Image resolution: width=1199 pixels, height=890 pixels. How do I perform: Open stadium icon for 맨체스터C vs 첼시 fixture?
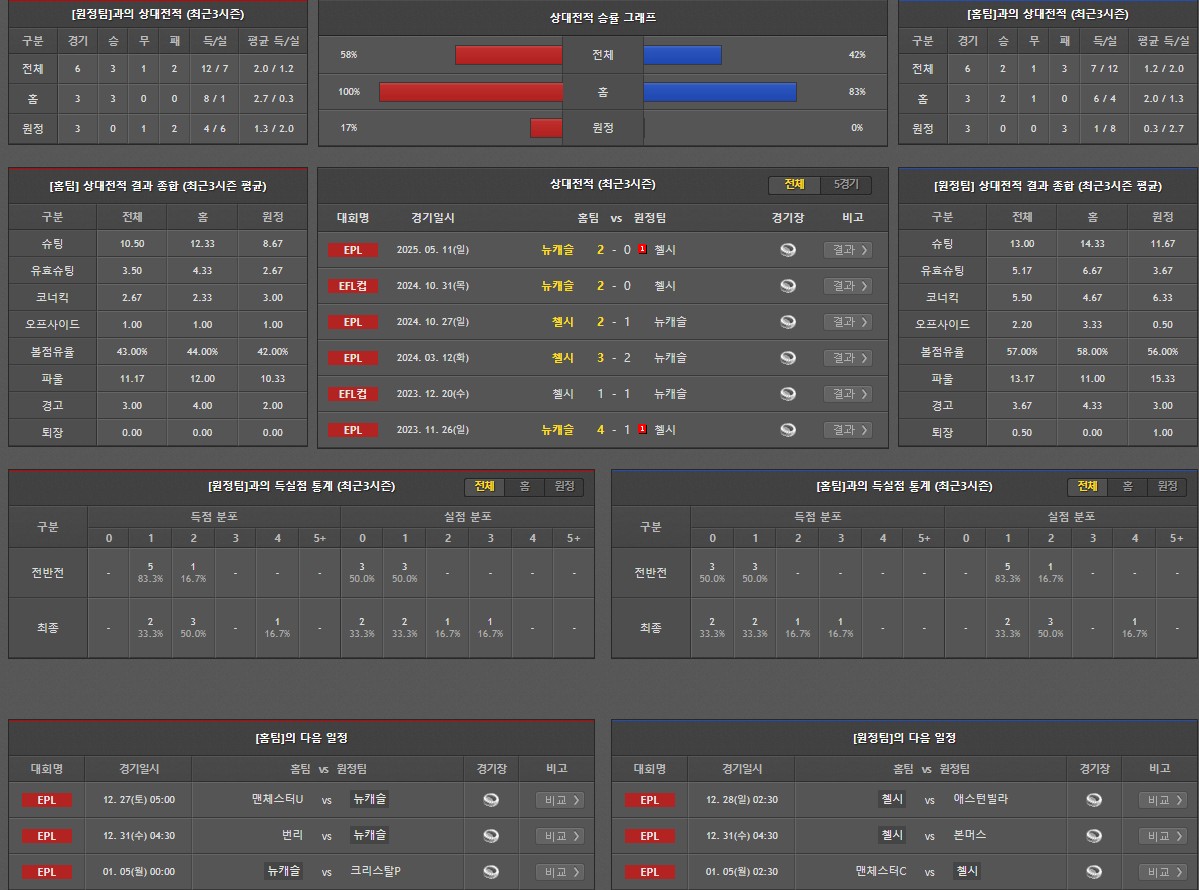pyautogui.click(x=1094, y=872)
